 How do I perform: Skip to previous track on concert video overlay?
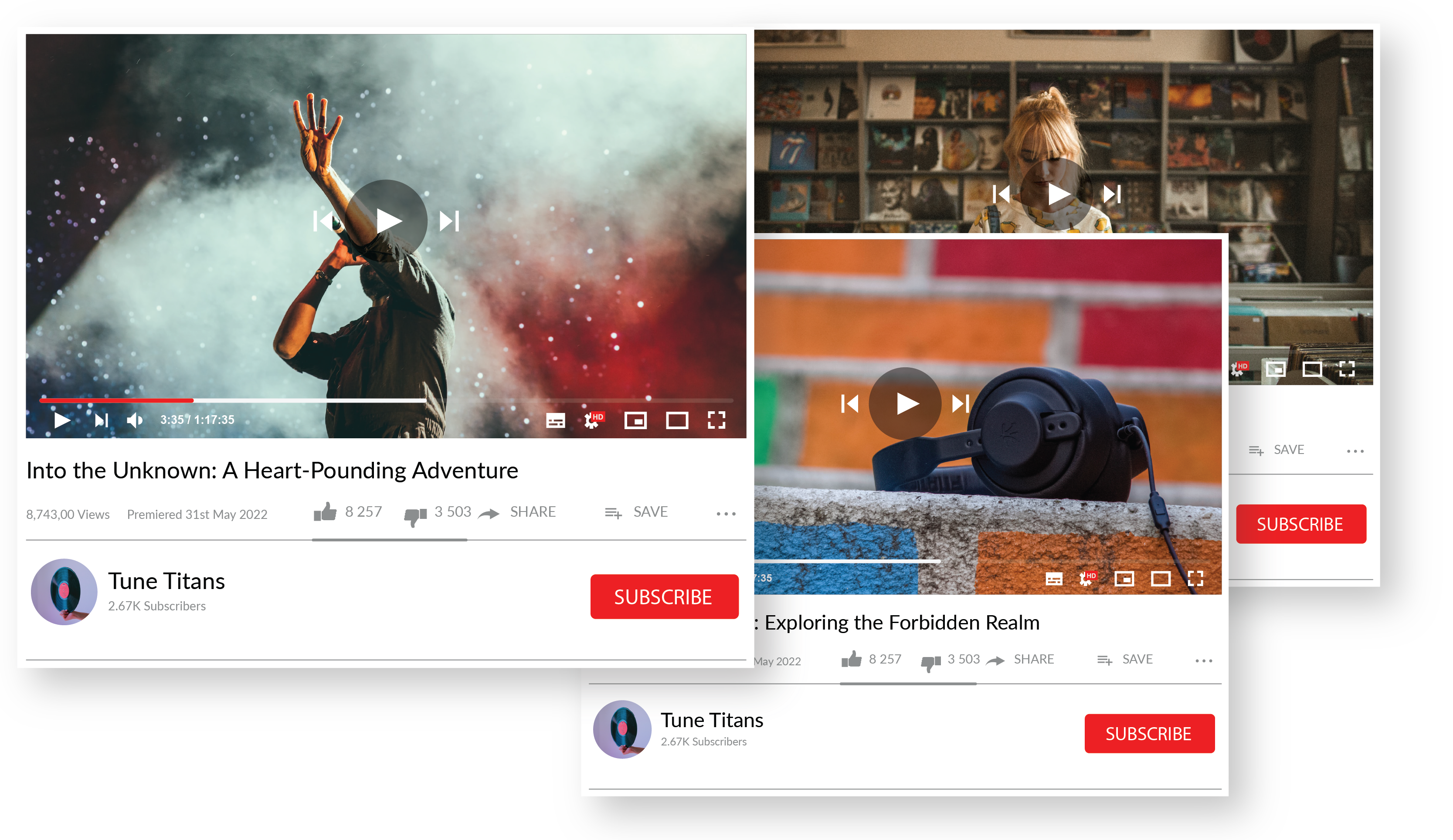(x=323, y=221)
